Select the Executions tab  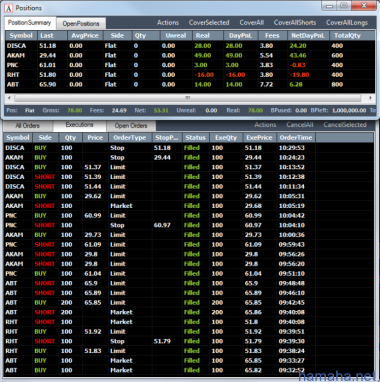[79, 125]
